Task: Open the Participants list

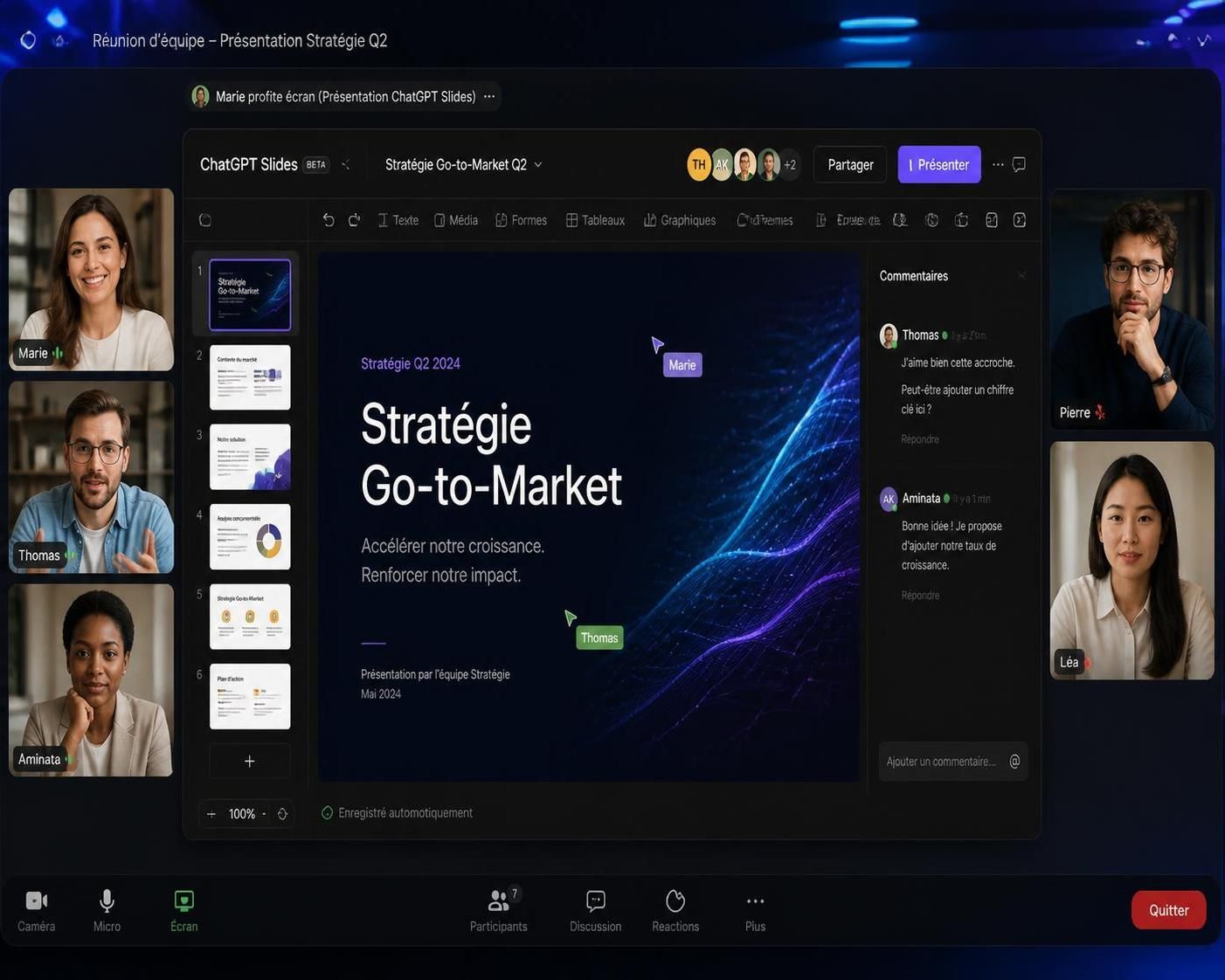Action: (x=499, y=910)
